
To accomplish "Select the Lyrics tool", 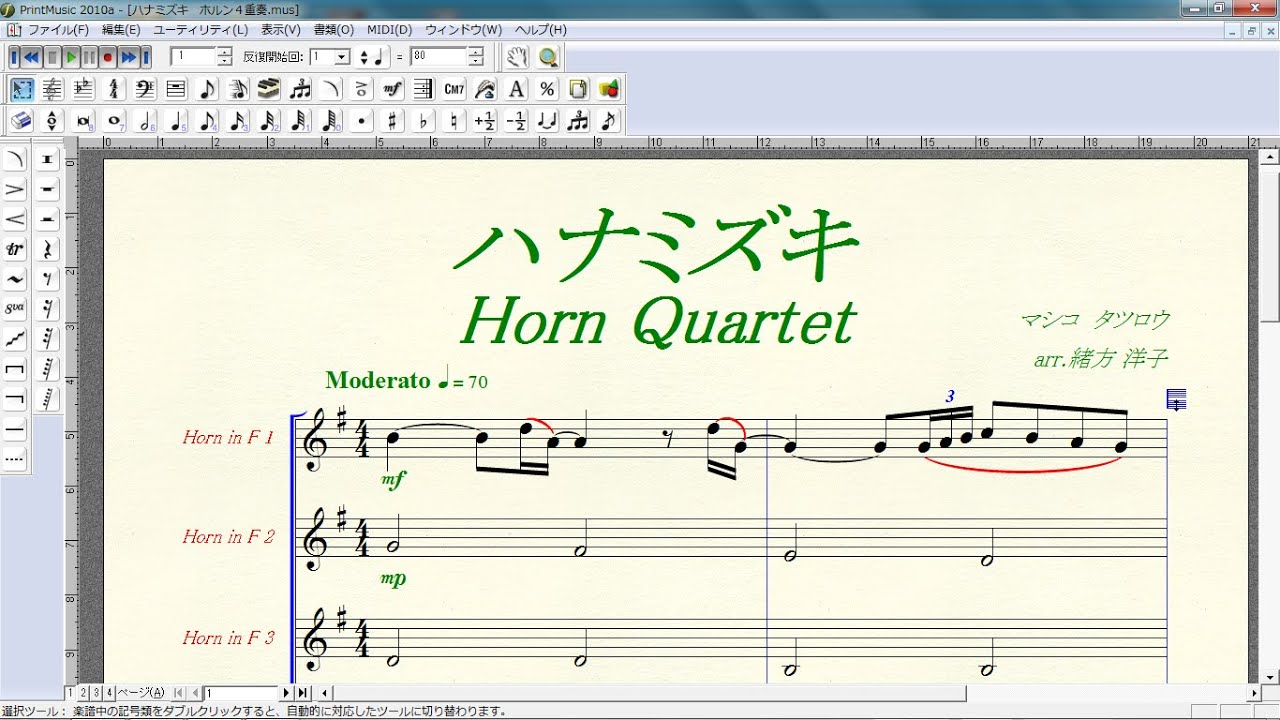I will pyautogui.click(x=486, y=89).
